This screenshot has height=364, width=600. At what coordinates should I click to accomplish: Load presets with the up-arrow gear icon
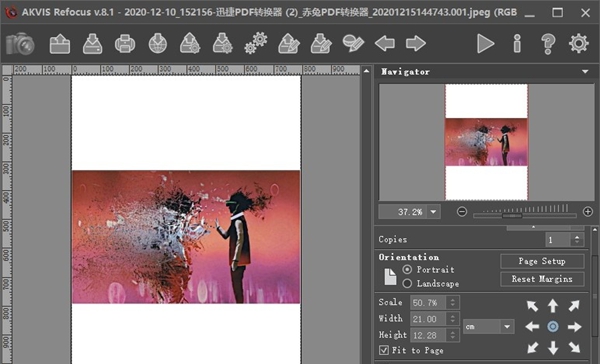pyautogui.click(x=190, y=44)
